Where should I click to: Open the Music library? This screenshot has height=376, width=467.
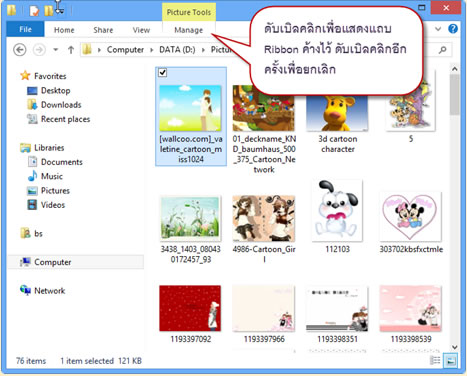[52, 176]
